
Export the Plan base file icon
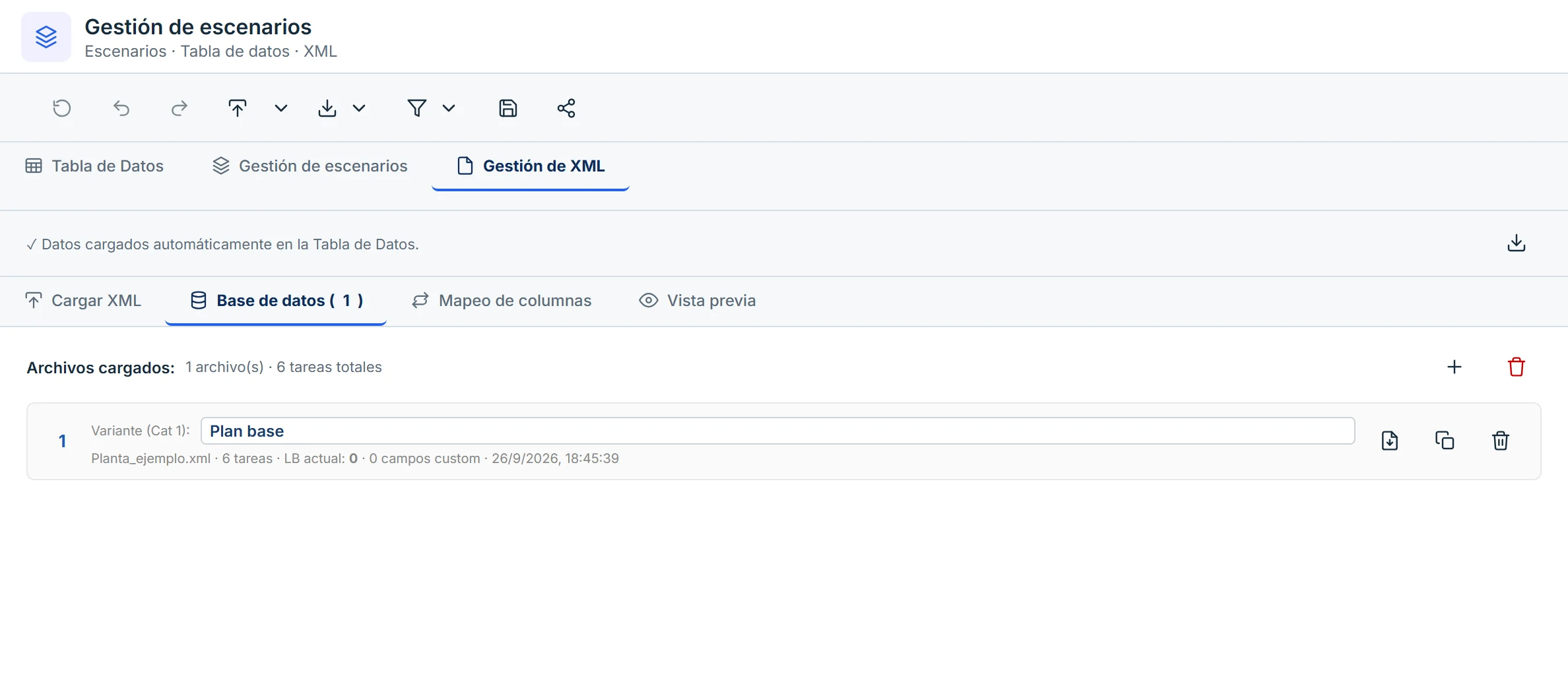pyautogui.click(x=1390, y=441)
